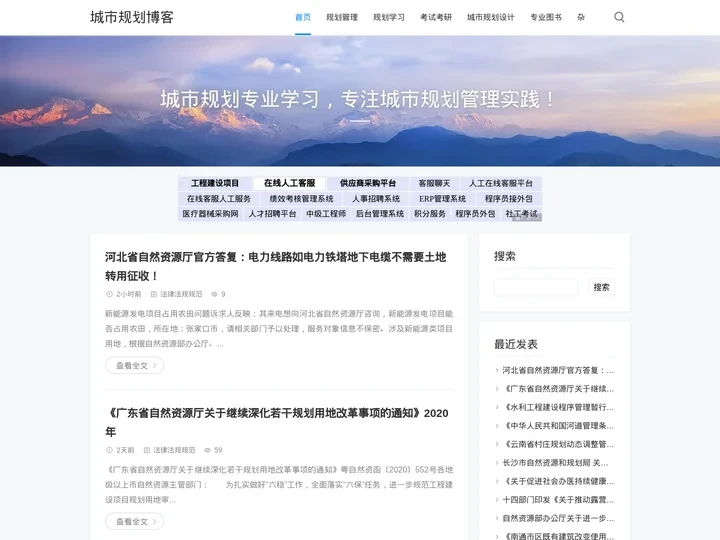Click the ERP管理系统 ad link
Screen dimensions: 720x540
click(442, 199)
